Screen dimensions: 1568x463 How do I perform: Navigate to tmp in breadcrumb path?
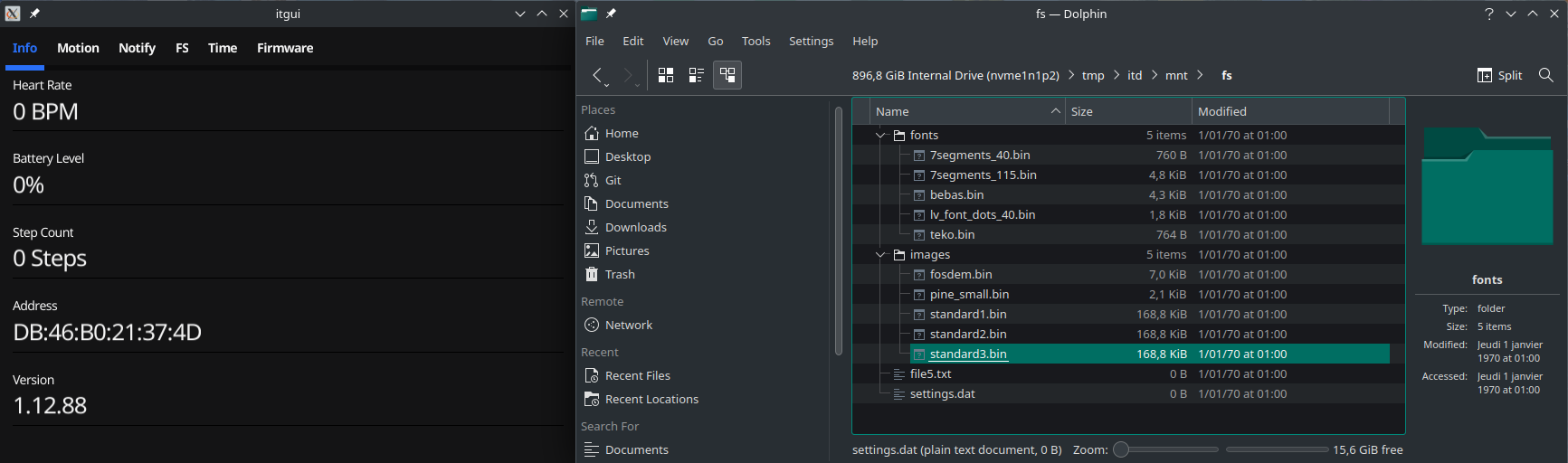click(x=1093, y=75)
